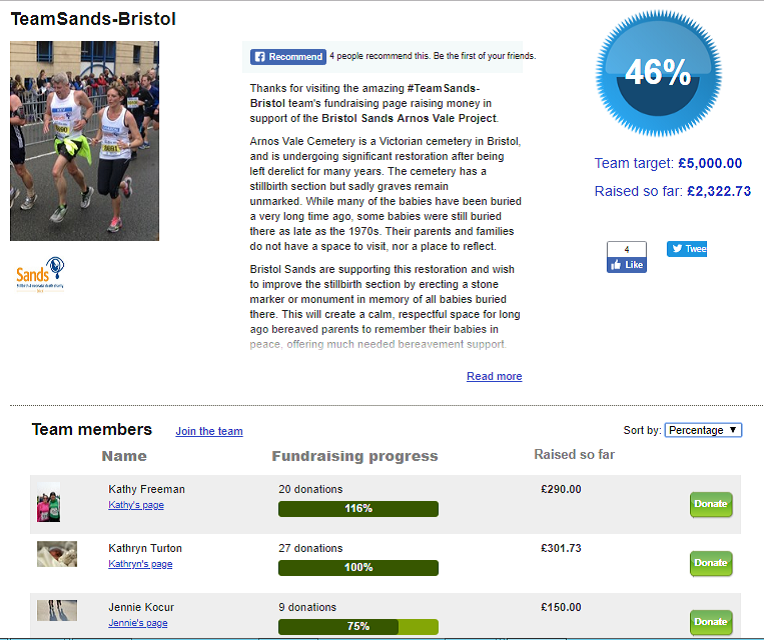Screen dimensions: 764x640
Task: Click Kathy Freeman's 116% progress bar
Action: point(358,509)
